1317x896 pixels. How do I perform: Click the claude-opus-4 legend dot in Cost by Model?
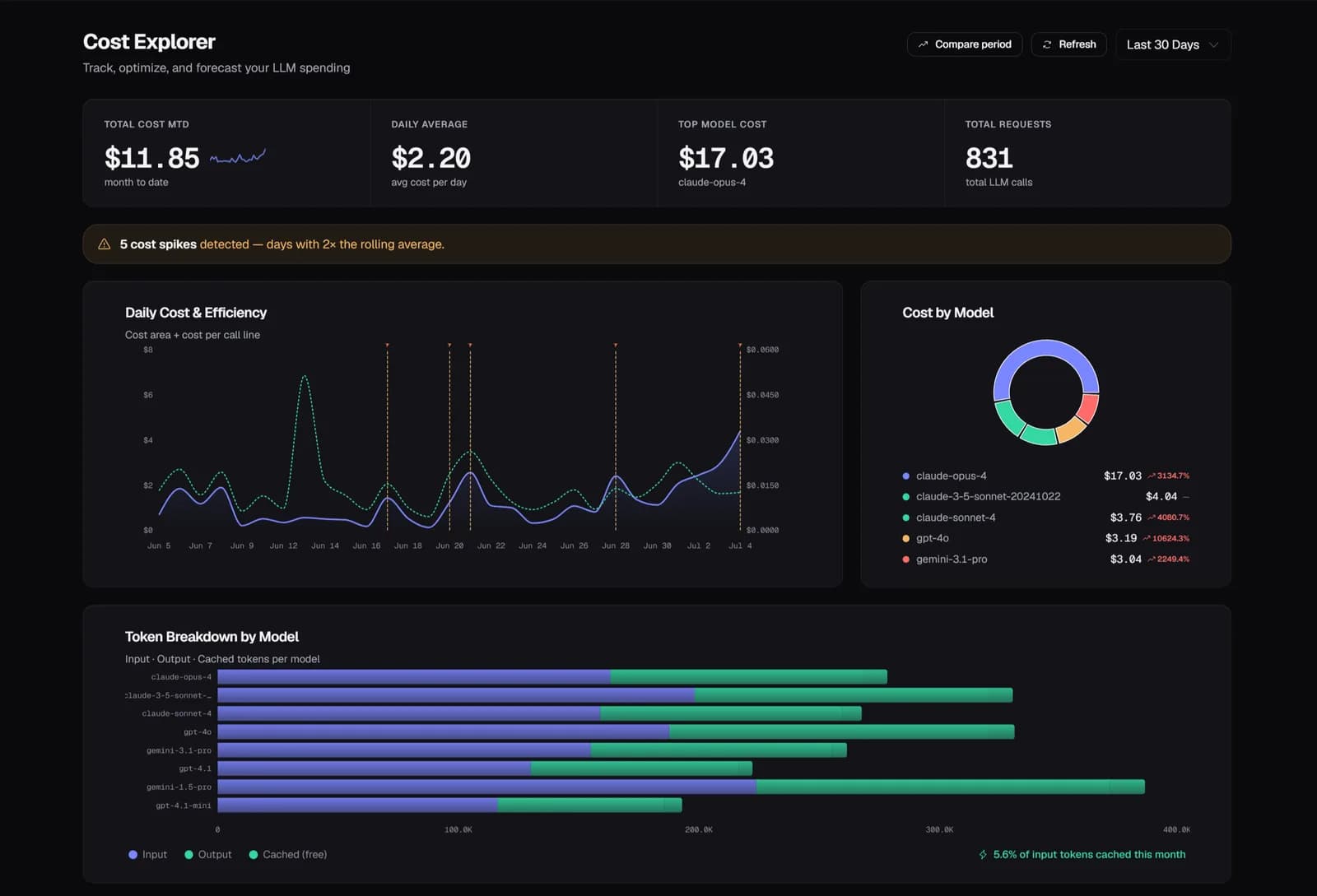point(906,476)
